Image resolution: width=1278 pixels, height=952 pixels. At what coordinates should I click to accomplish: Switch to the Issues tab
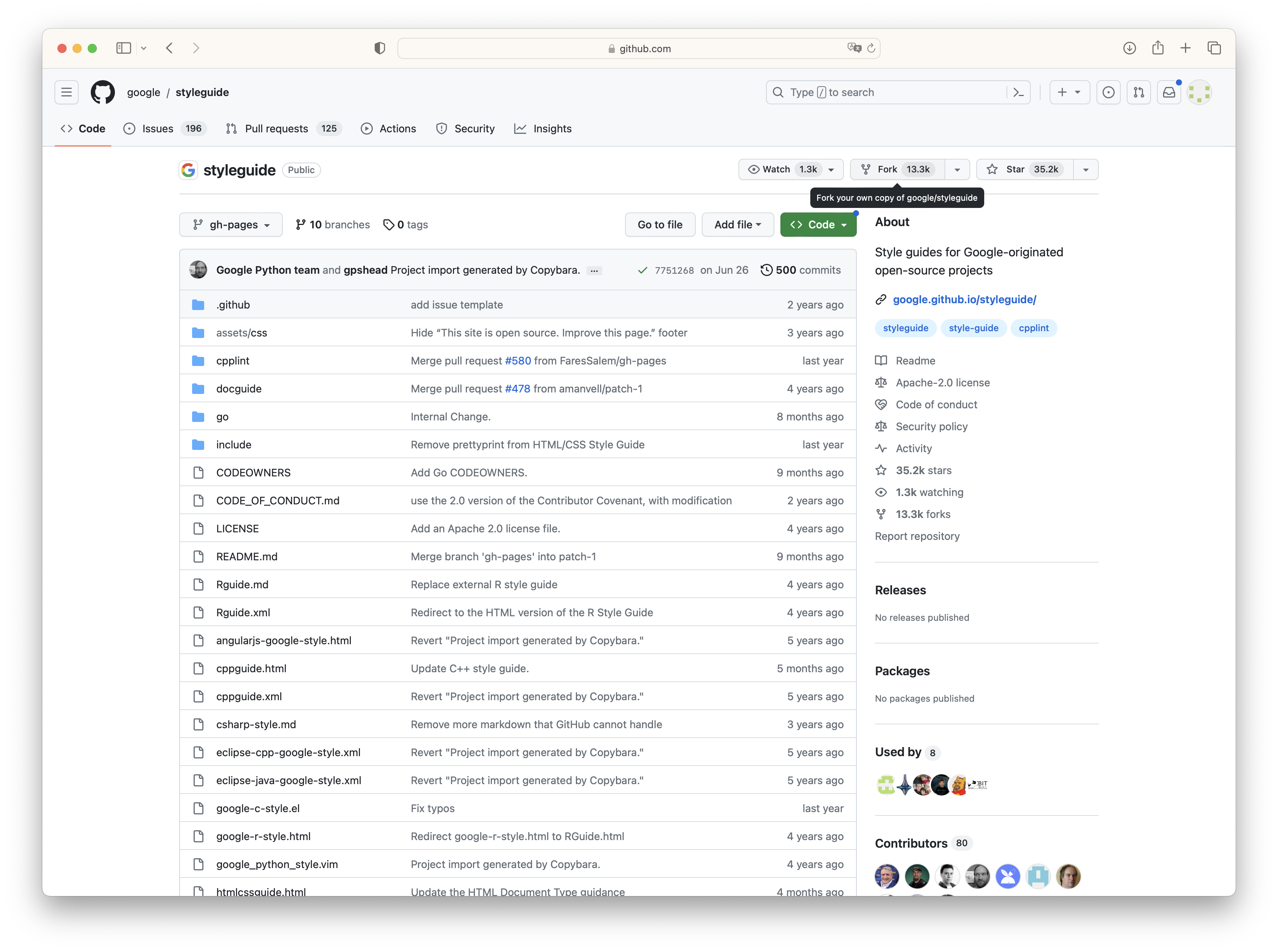click(x=157, y=129)
